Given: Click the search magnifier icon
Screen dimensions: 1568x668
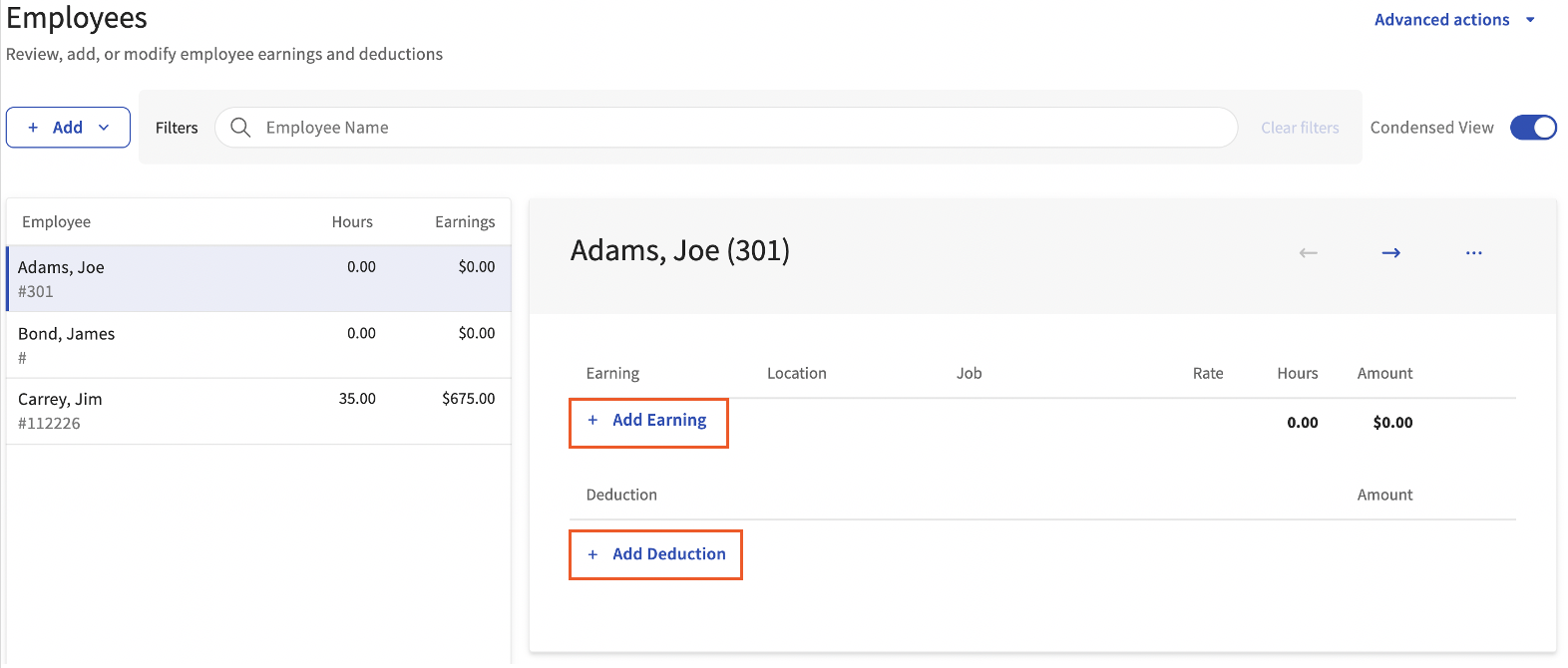Looking at the screenshot, I should [x=240, y=128].
